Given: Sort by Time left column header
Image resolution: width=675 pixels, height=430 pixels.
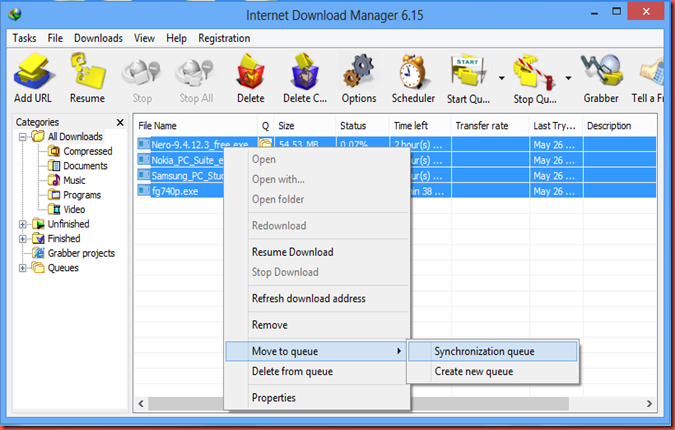Looking at the screenshot, I should click(x=420, y=126).
